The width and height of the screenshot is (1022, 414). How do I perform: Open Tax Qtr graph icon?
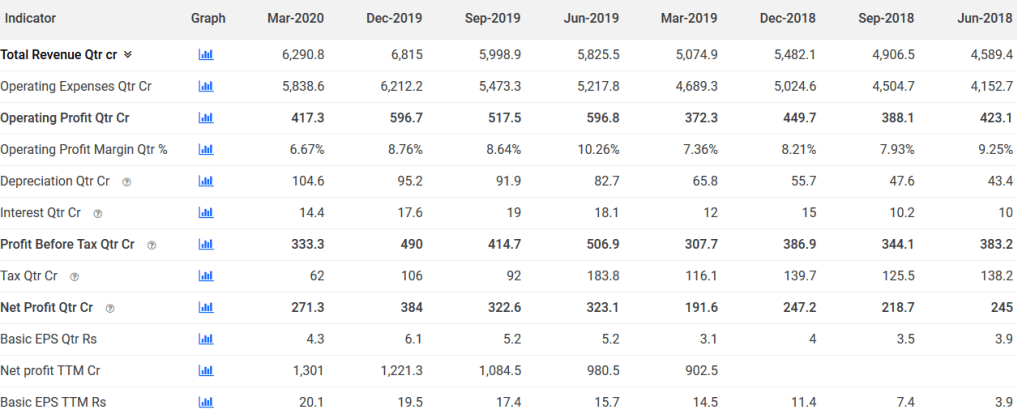[x=206, y=276]
